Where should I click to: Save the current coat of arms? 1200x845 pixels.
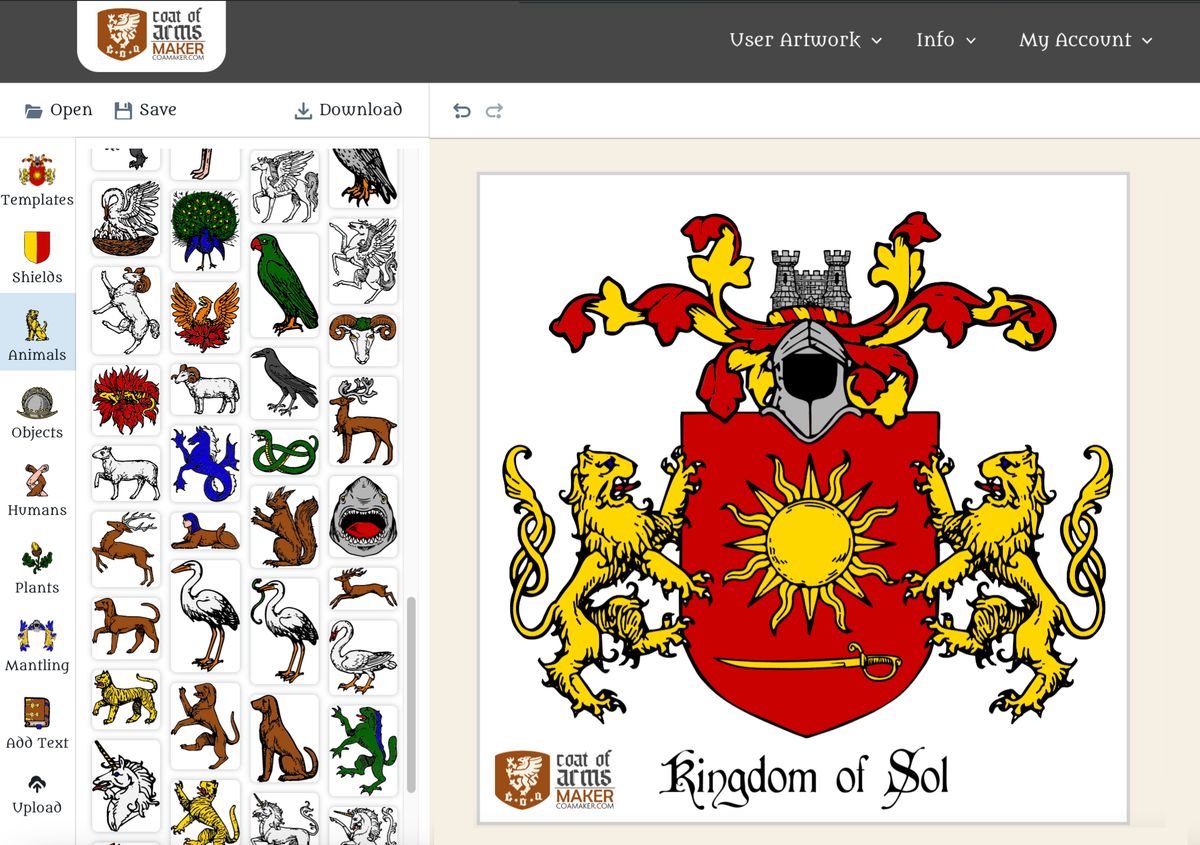point(145,110)
